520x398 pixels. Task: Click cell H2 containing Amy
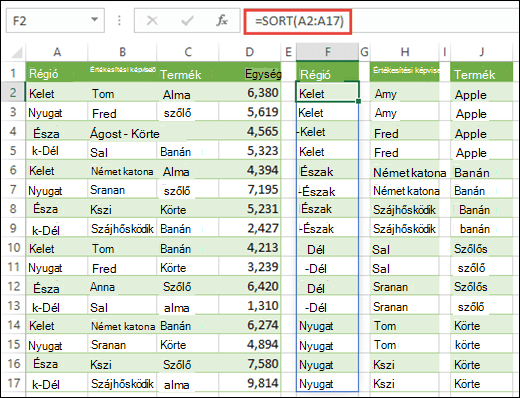click(x=405, y=92)
